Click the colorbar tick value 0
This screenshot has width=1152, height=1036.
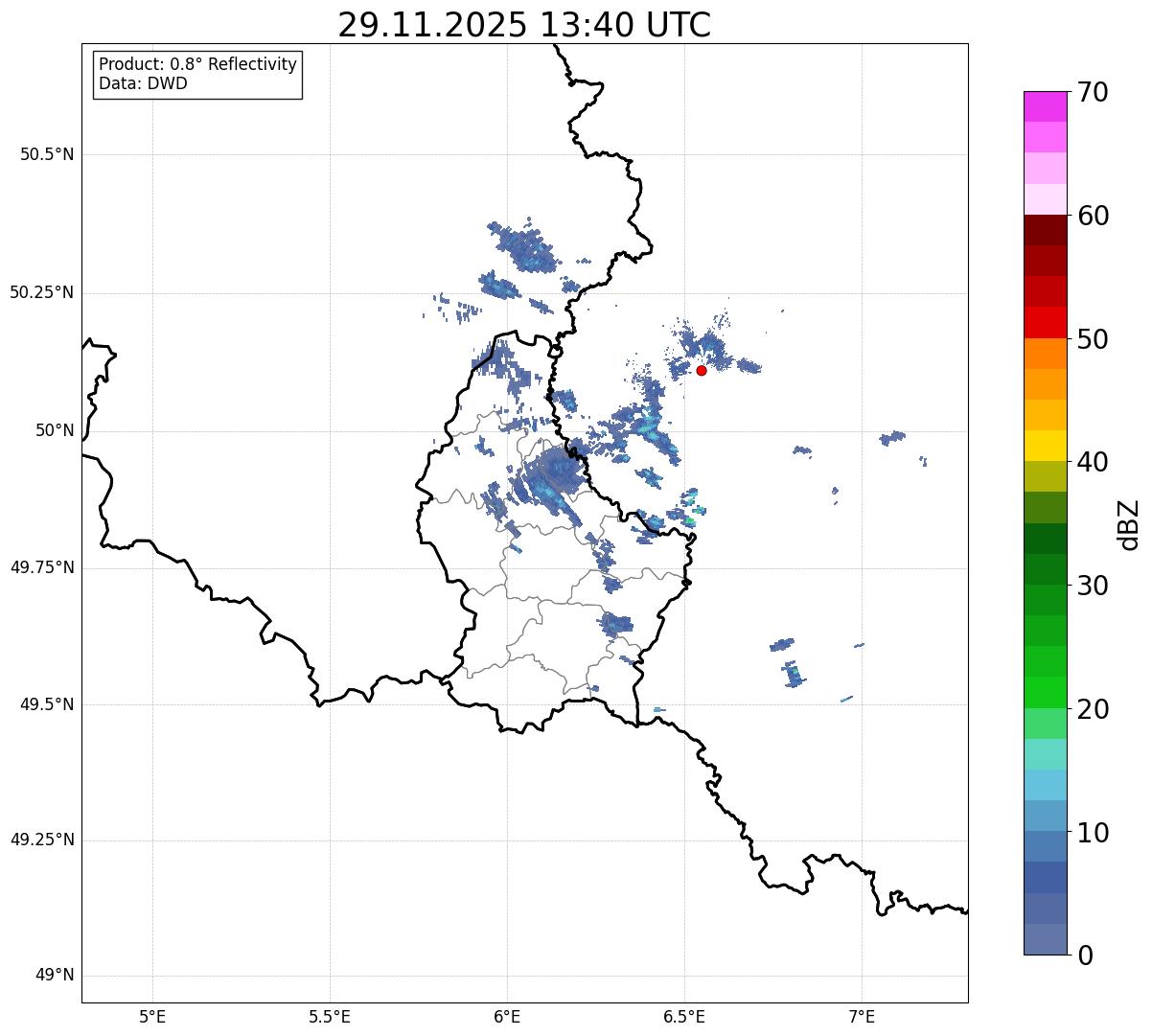[1084, 955]
